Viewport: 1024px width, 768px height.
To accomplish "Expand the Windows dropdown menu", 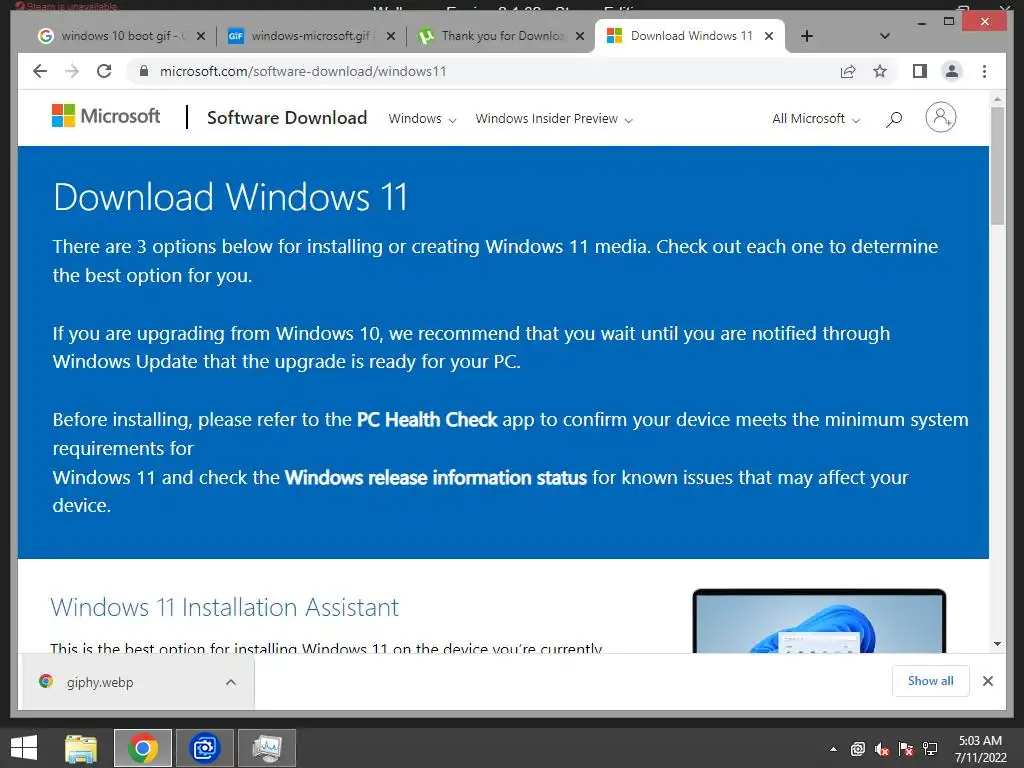I will tap(422, 119).
